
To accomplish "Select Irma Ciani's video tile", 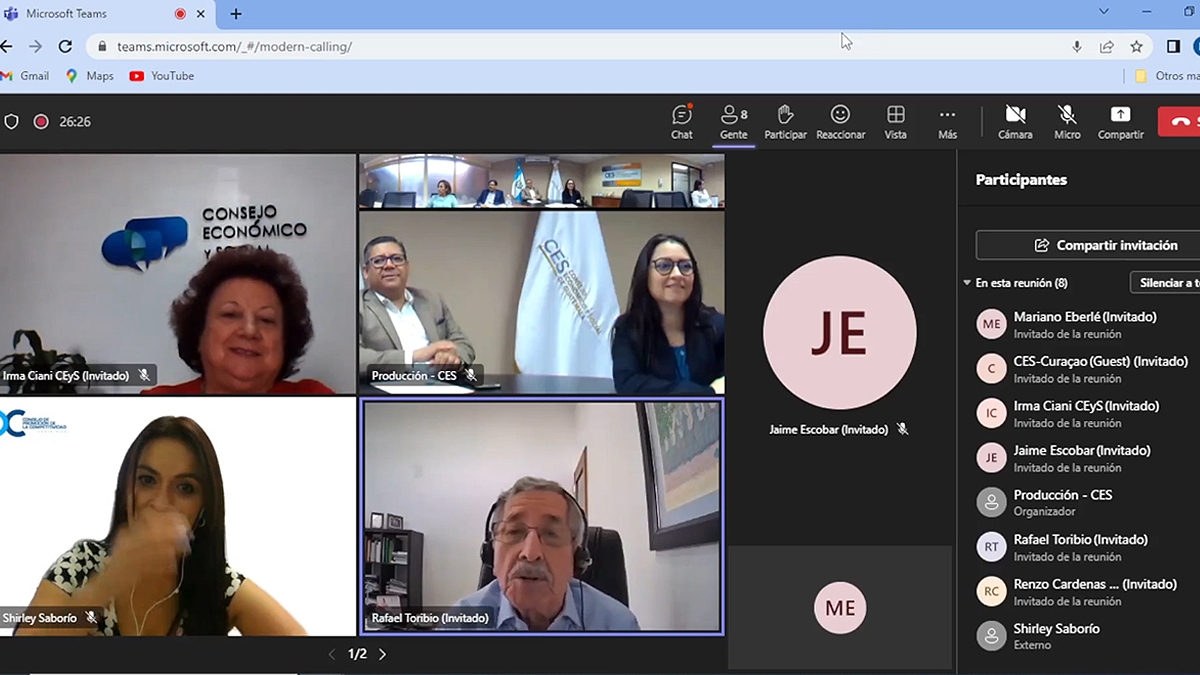I will 177,274.
